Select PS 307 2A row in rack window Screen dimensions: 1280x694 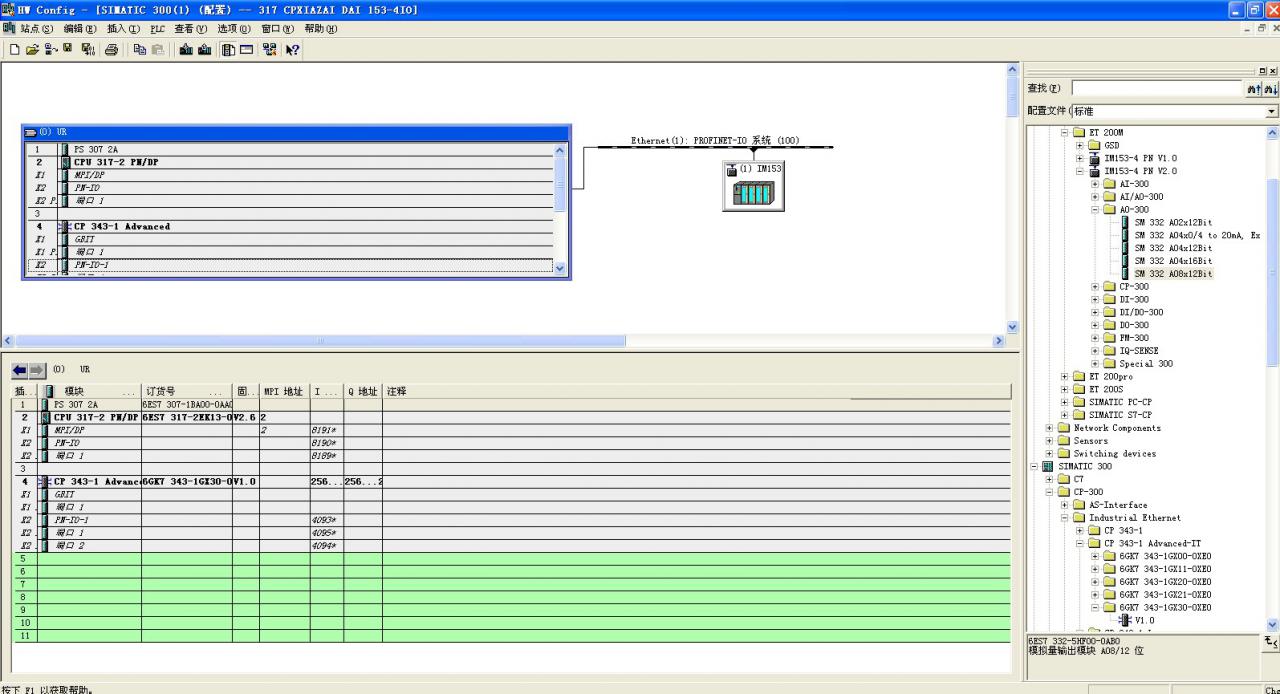289,149
